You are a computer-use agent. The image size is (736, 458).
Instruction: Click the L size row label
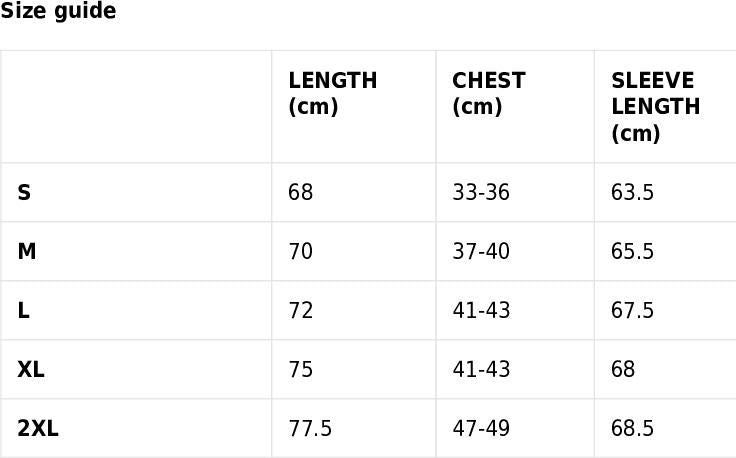[x=23, y=310]
